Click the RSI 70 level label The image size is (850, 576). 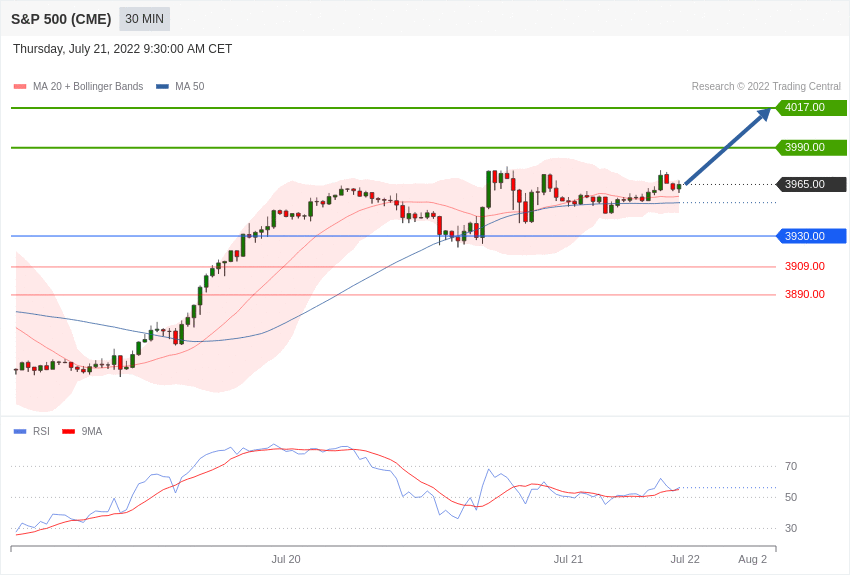coord(791,467)
